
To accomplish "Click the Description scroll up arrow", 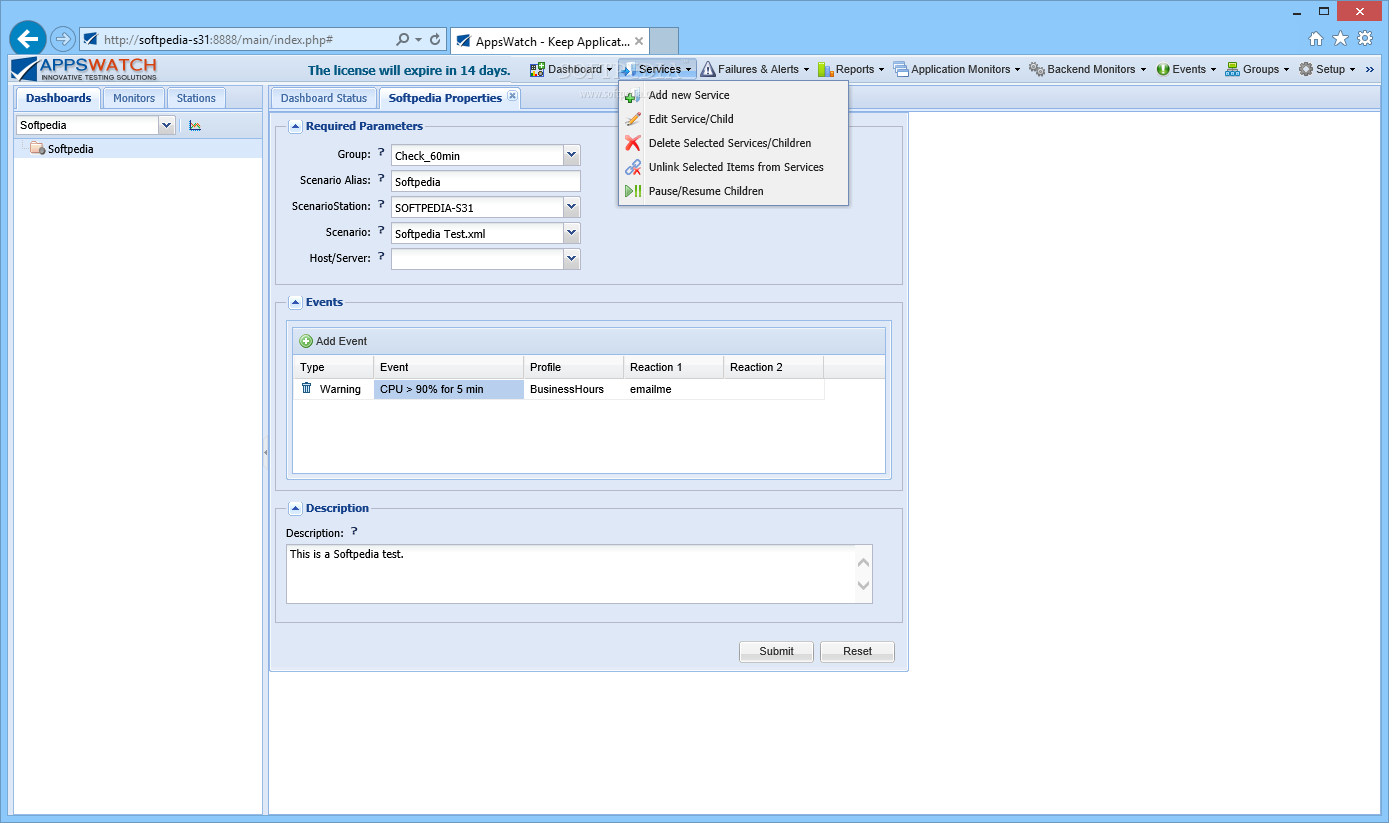I will point(864,562).
